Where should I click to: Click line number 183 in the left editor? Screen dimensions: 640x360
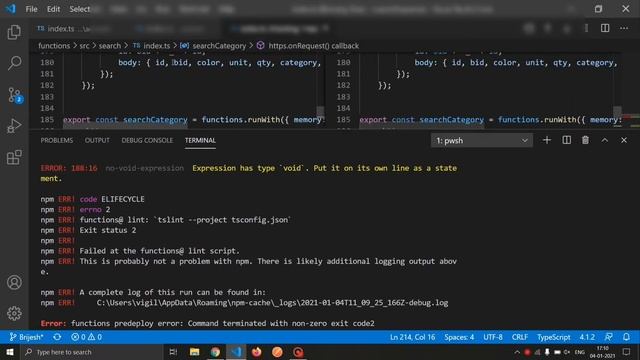[x=47, y=97]
